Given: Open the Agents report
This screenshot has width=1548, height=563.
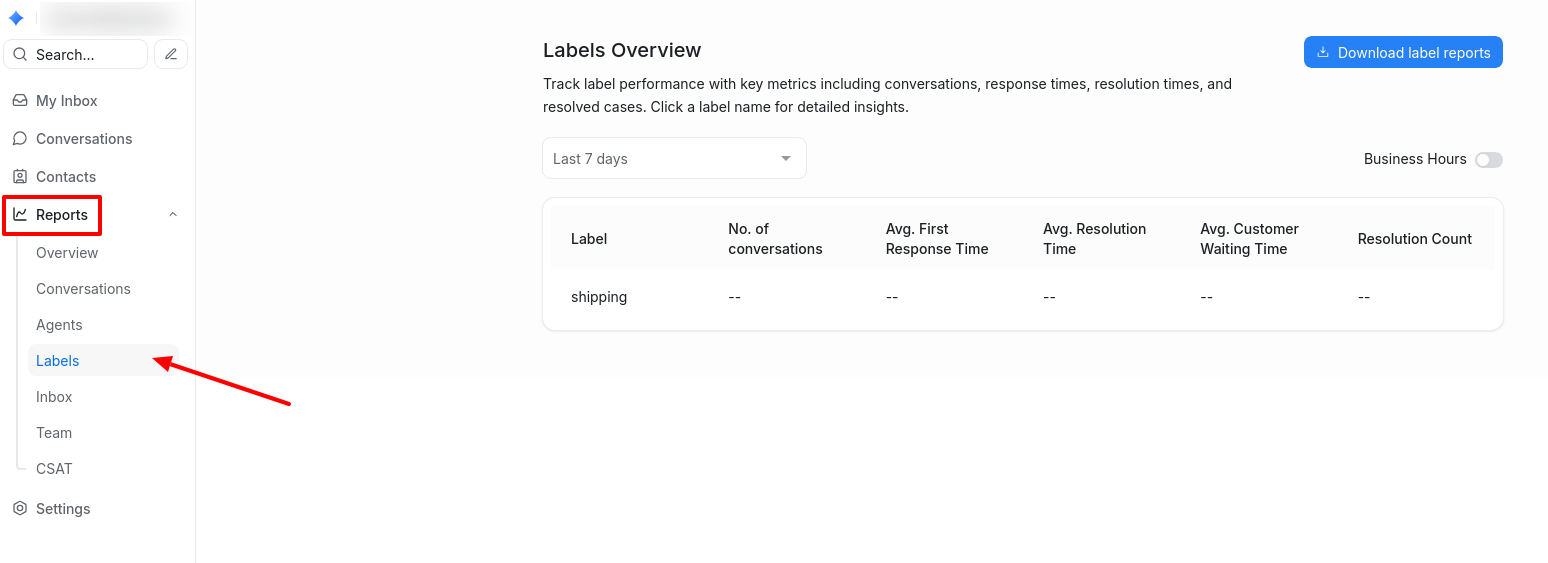Looking at the screenshot, I should pyautogui.click(x=59, y=325).
